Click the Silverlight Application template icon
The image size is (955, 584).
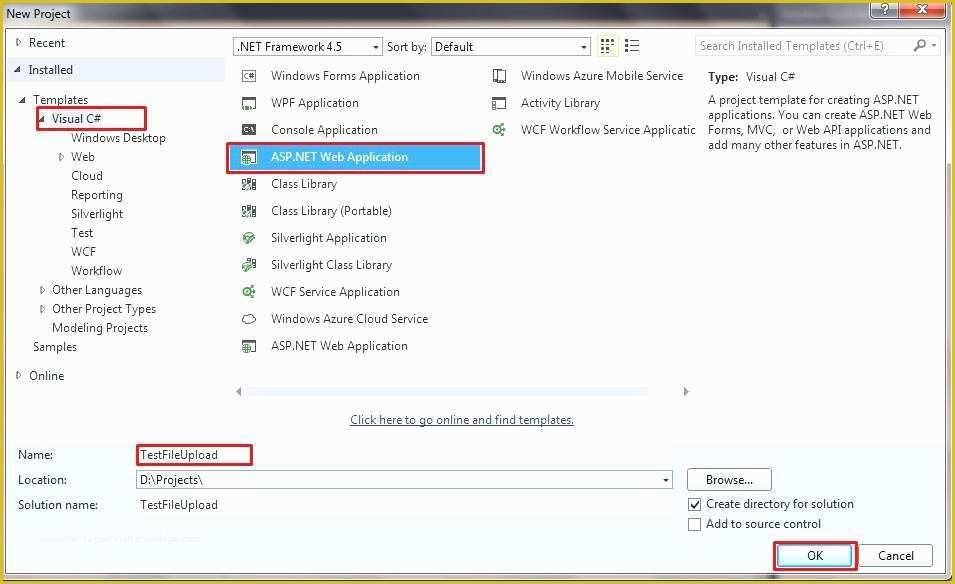tap(248, 238)
